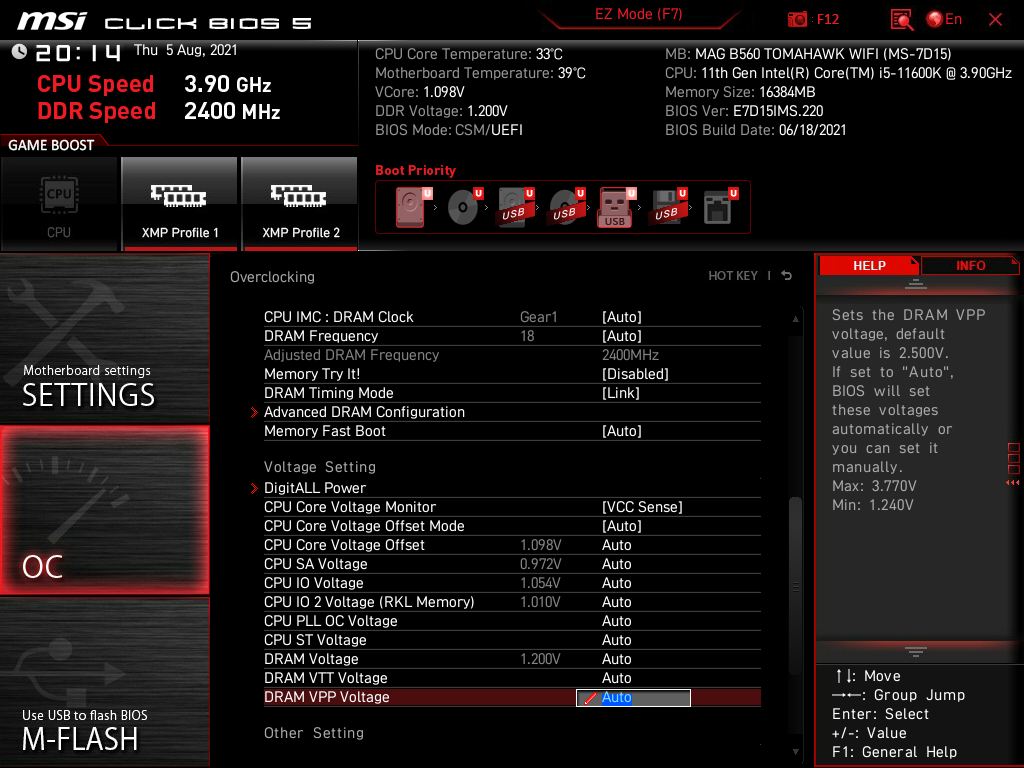Select the USB CD-ROM boot device icon
Viewport: 1024px width, 768px height.
566,207
